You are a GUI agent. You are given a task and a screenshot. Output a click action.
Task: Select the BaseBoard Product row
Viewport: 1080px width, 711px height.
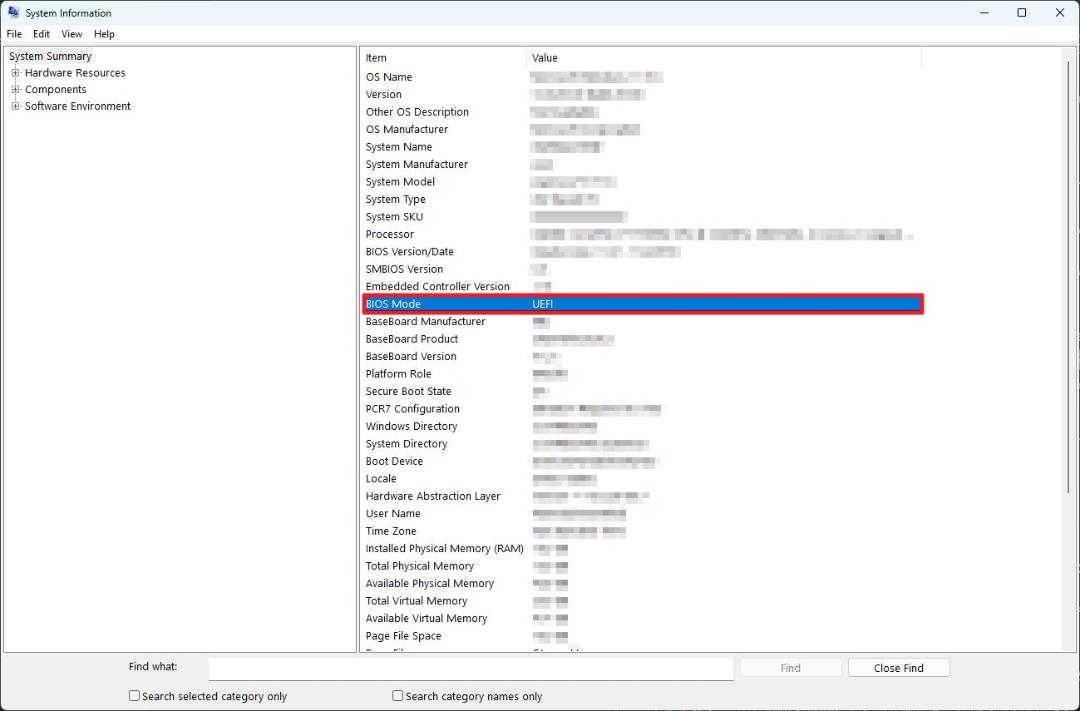642,339
